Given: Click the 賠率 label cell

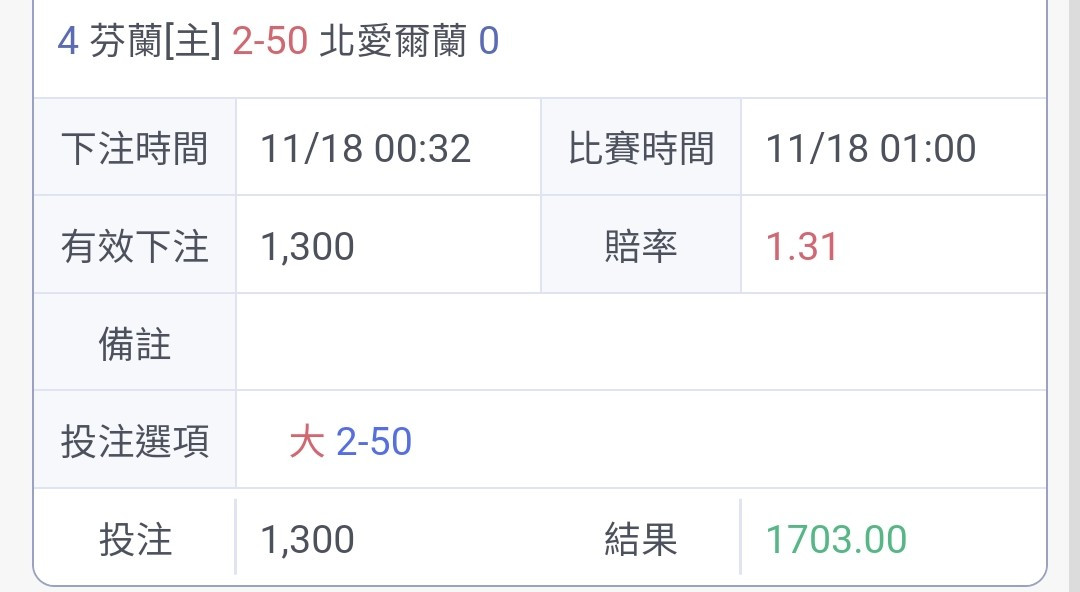Looking at the screenshot, I should tap(641, 245).
